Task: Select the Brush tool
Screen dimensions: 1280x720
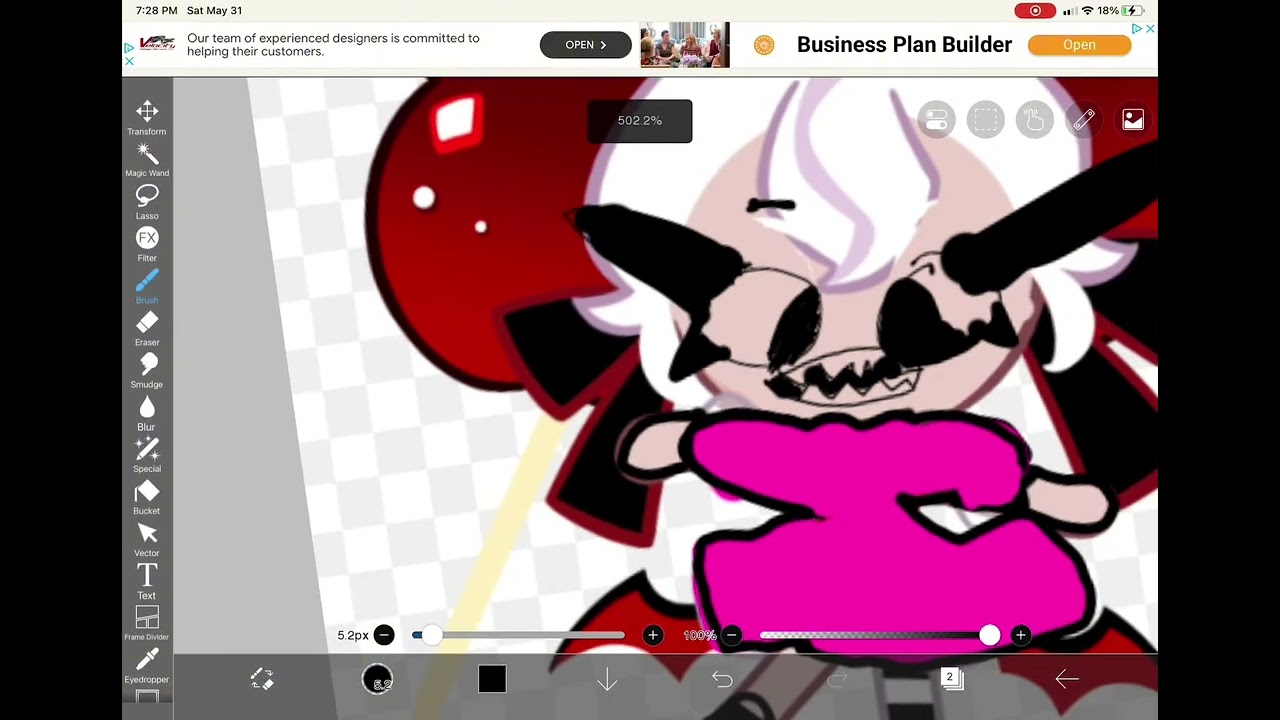Action: (147, 286)
